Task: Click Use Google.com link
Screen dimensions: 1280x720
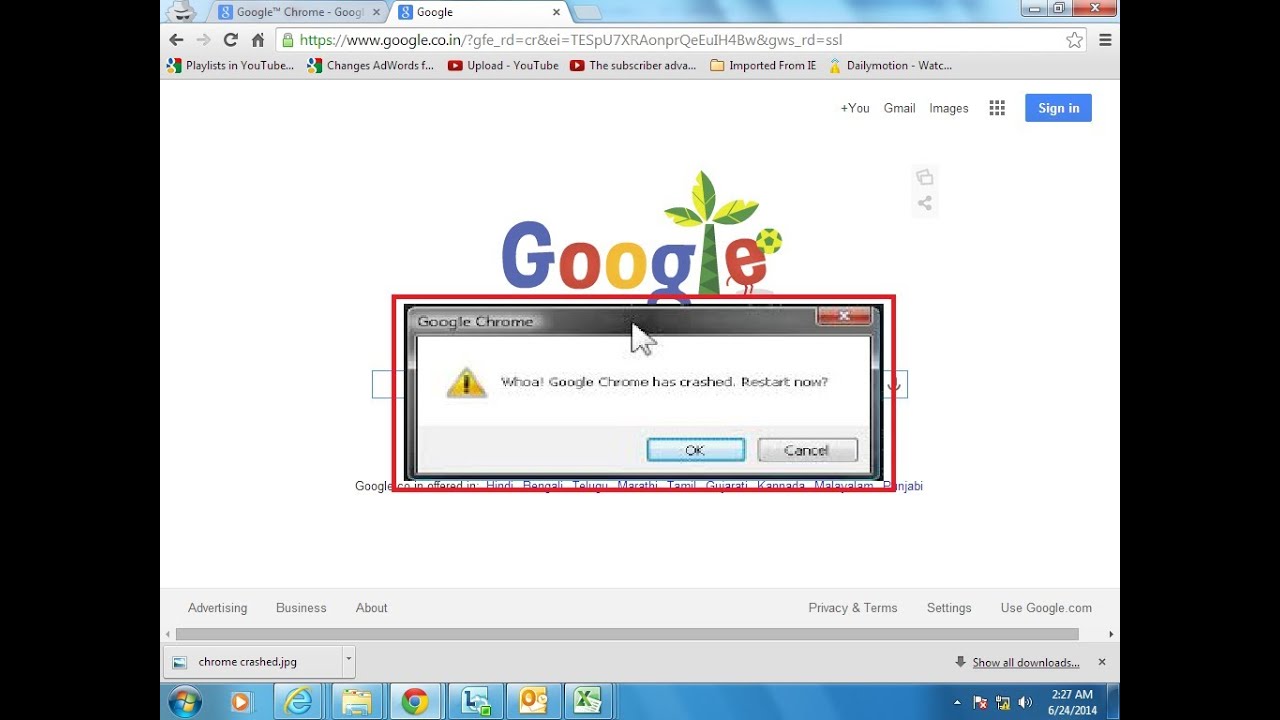Action: [1046, 608]
